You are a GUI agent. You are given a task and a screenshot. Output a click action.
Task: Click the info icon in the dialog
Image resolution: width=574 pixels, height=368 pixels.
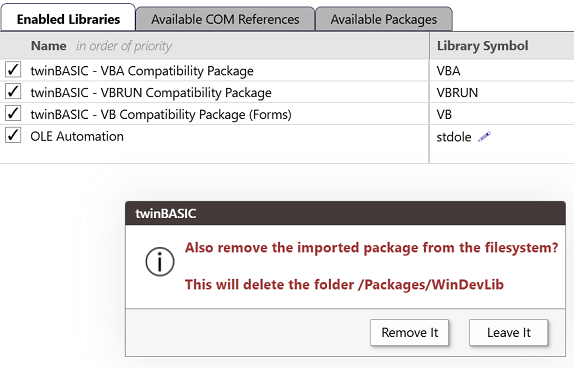(x=160, y=262)
